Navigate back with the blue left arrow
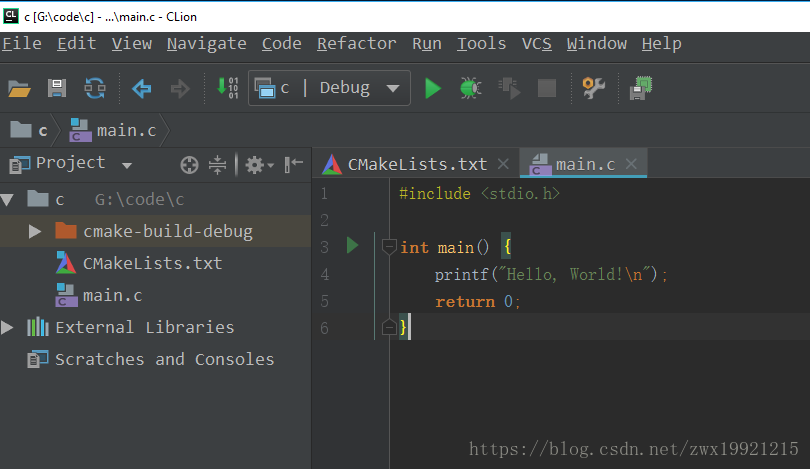This screenshot has height=469, width=810. pos(141,89)
